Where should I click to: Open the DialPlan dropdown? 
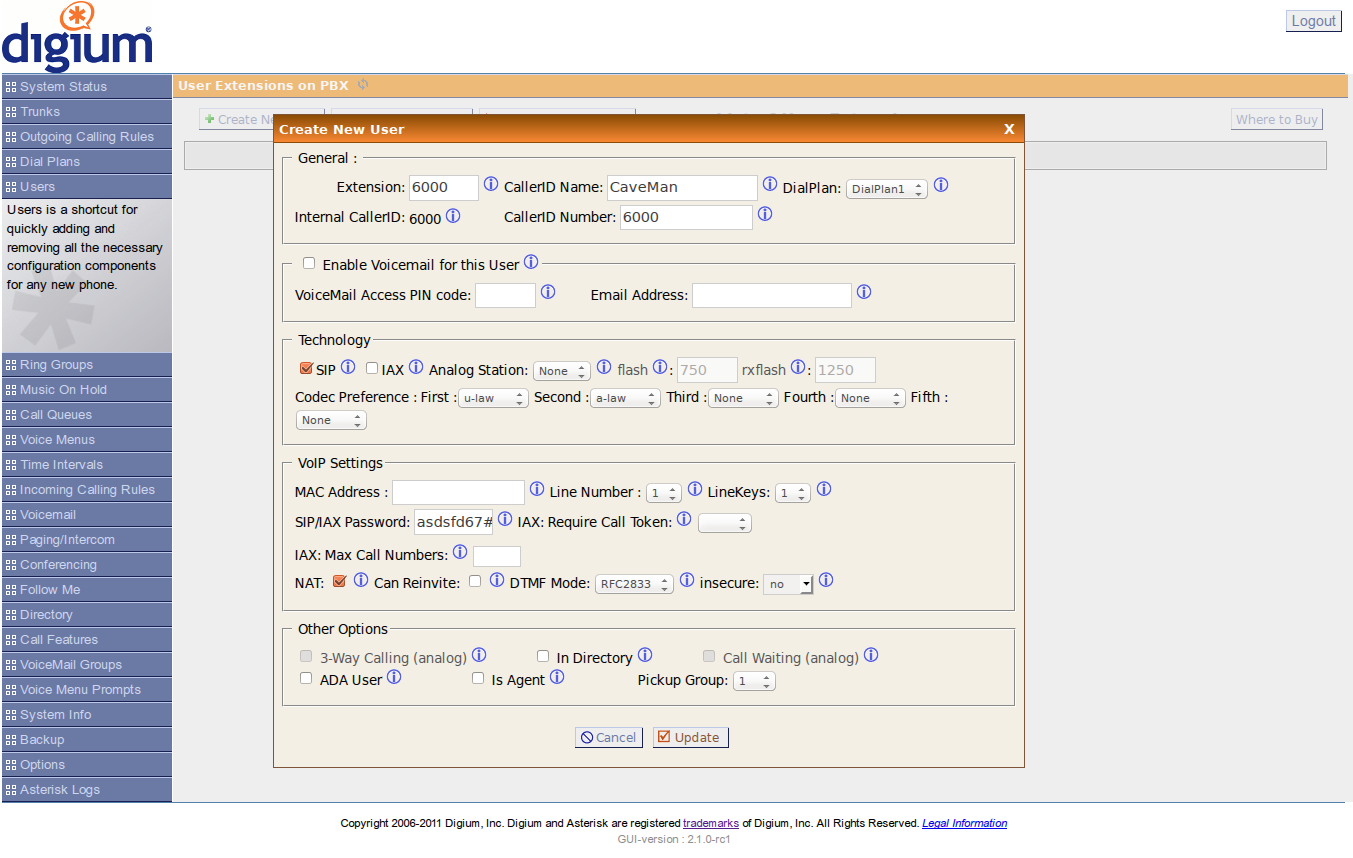(x=887, y=189)
